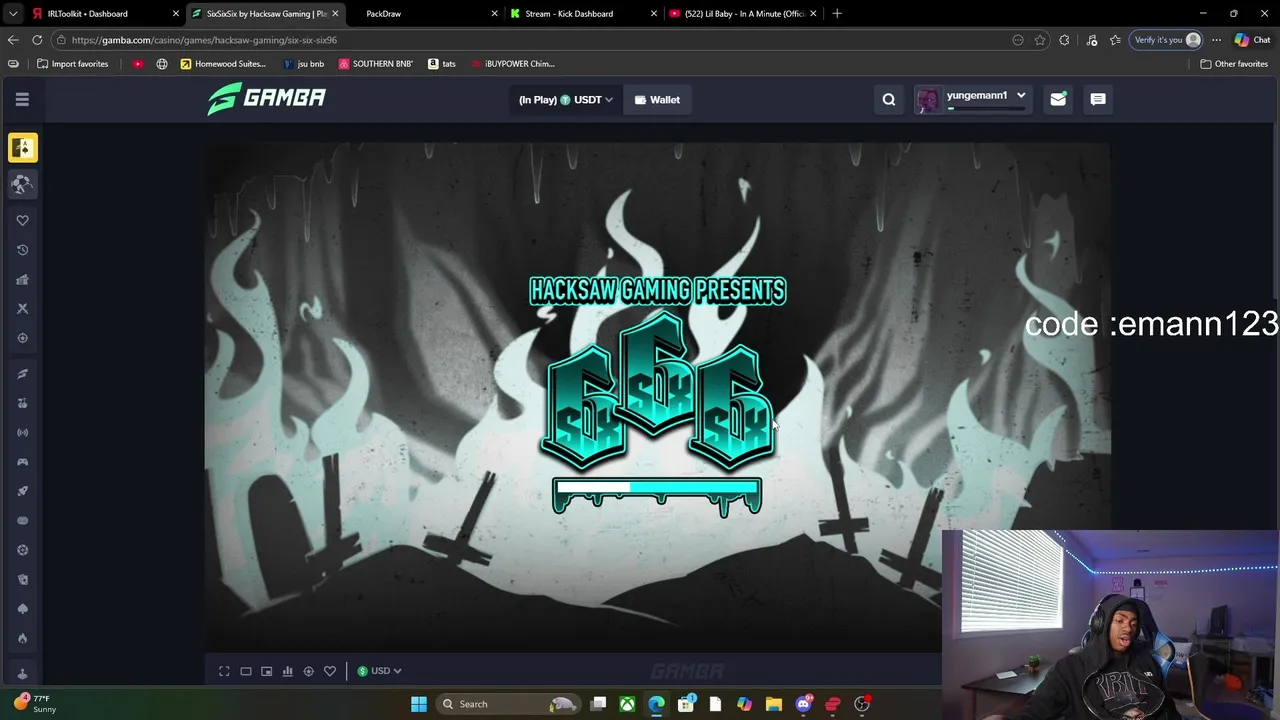Click the spade icon in sidebar
The height and width of the screenshot is (720, 1280).
coord(22,608)
